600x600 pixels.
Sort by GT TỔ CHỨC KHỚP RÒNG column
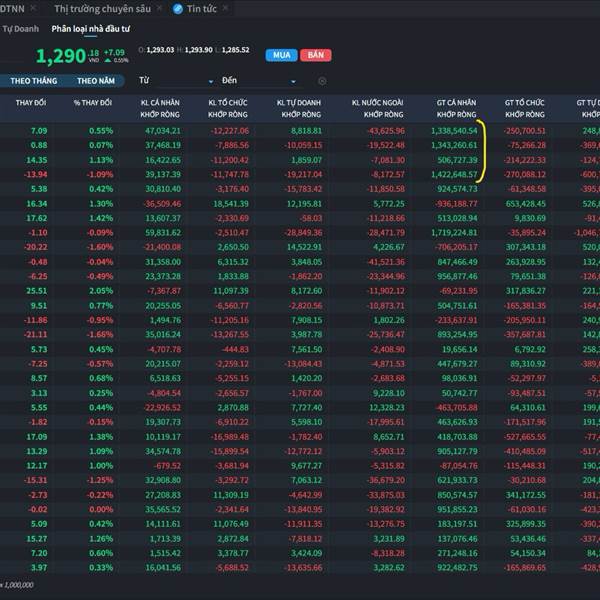[x=525, y=108]
